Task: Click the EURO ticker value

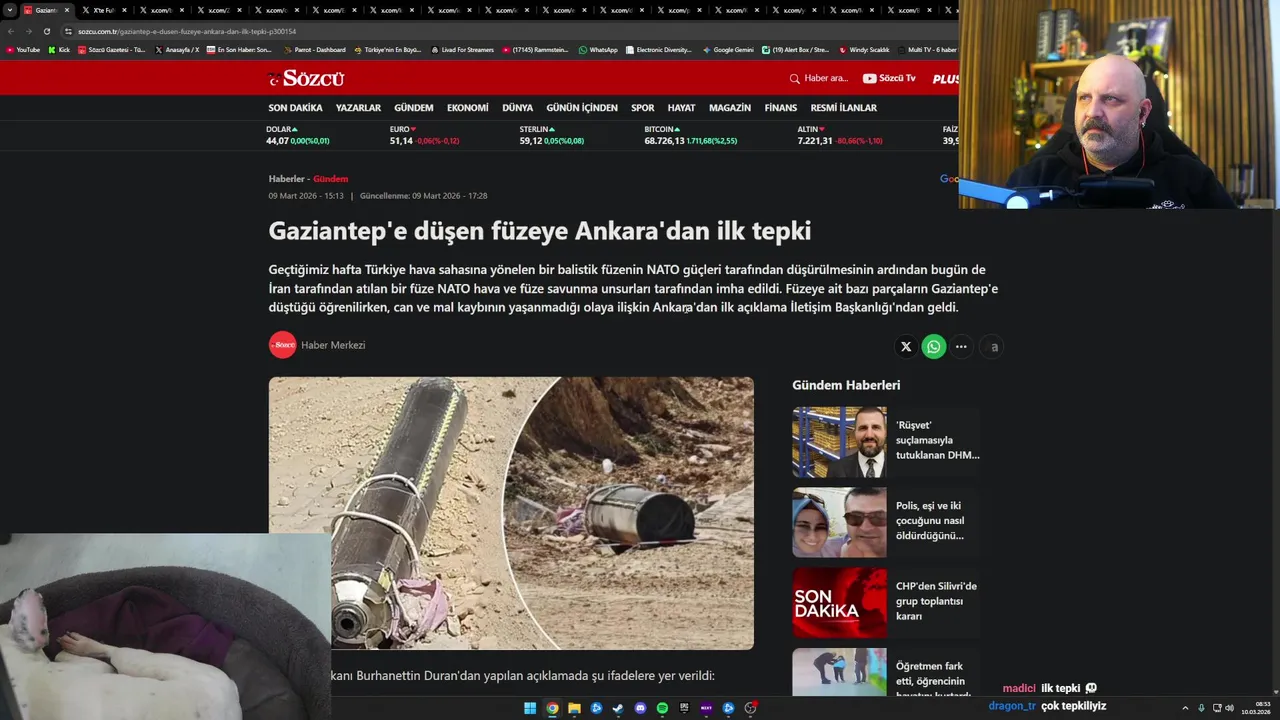Action: click(x=401, y=141)
